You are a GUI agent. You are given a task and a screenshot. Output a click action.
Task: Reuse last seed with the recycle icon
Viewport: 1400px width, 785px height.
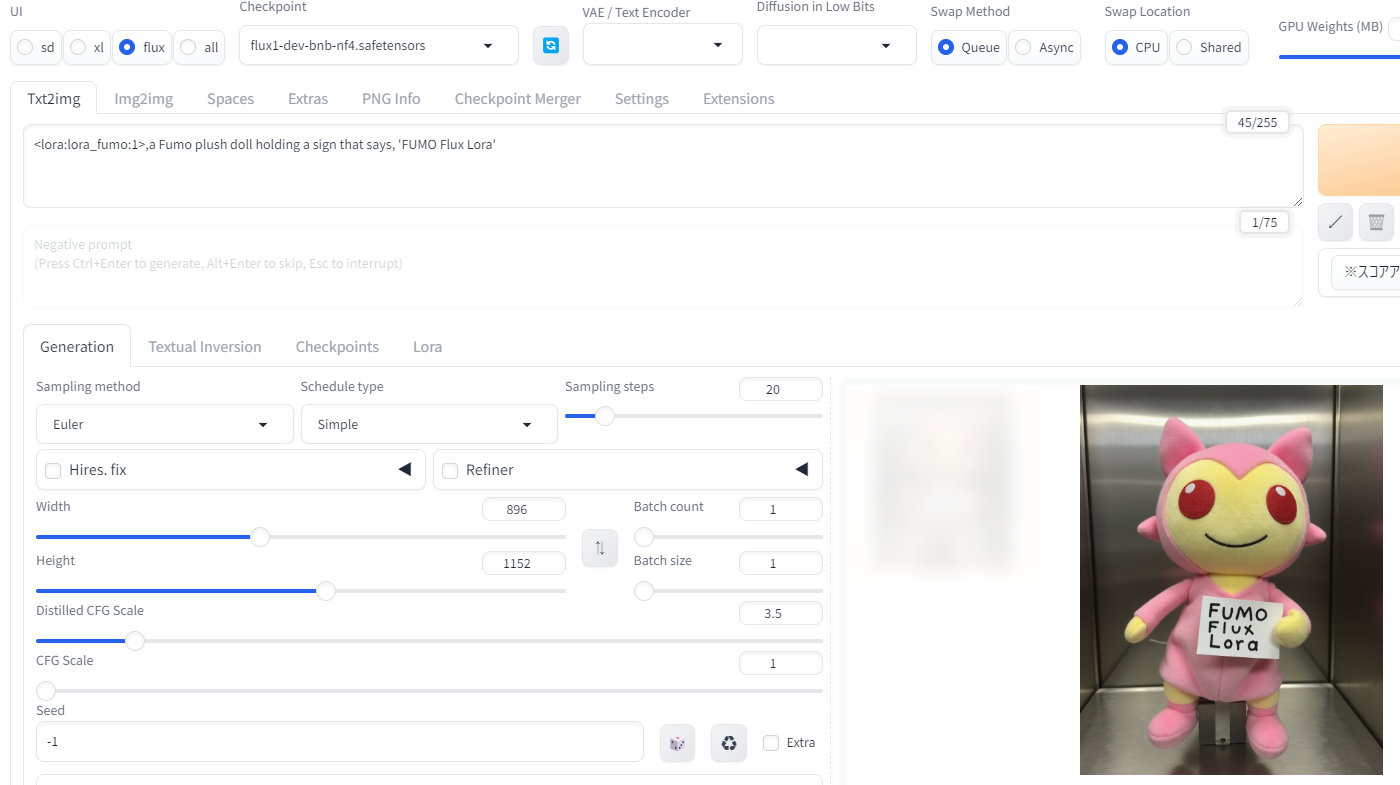click(x=729, y=743)
